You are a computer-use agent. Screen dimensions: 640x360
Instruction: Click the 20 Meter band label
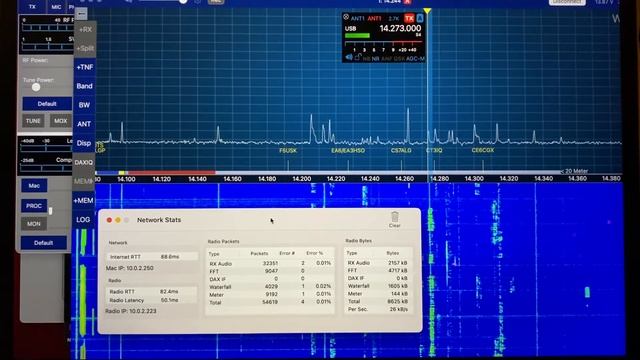576,171
